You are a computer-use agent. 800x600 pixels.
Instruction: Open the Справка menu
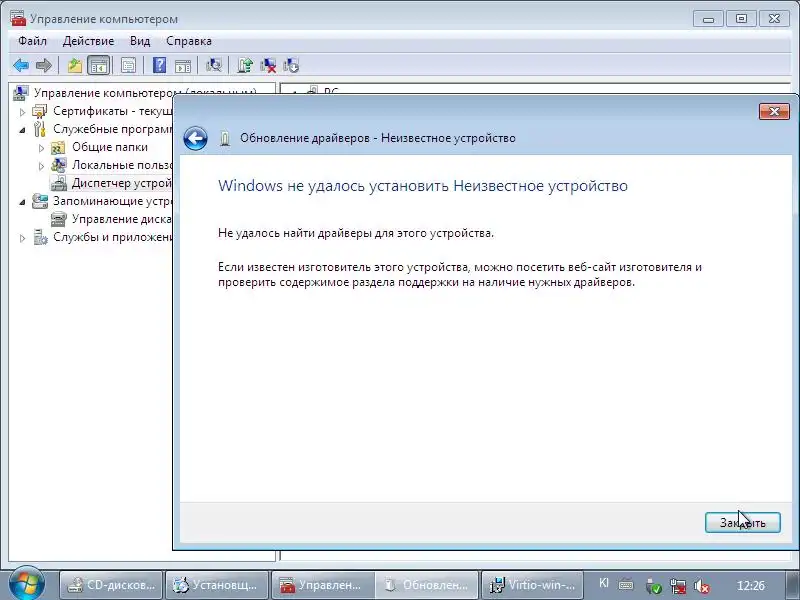[x=189, y=41]
